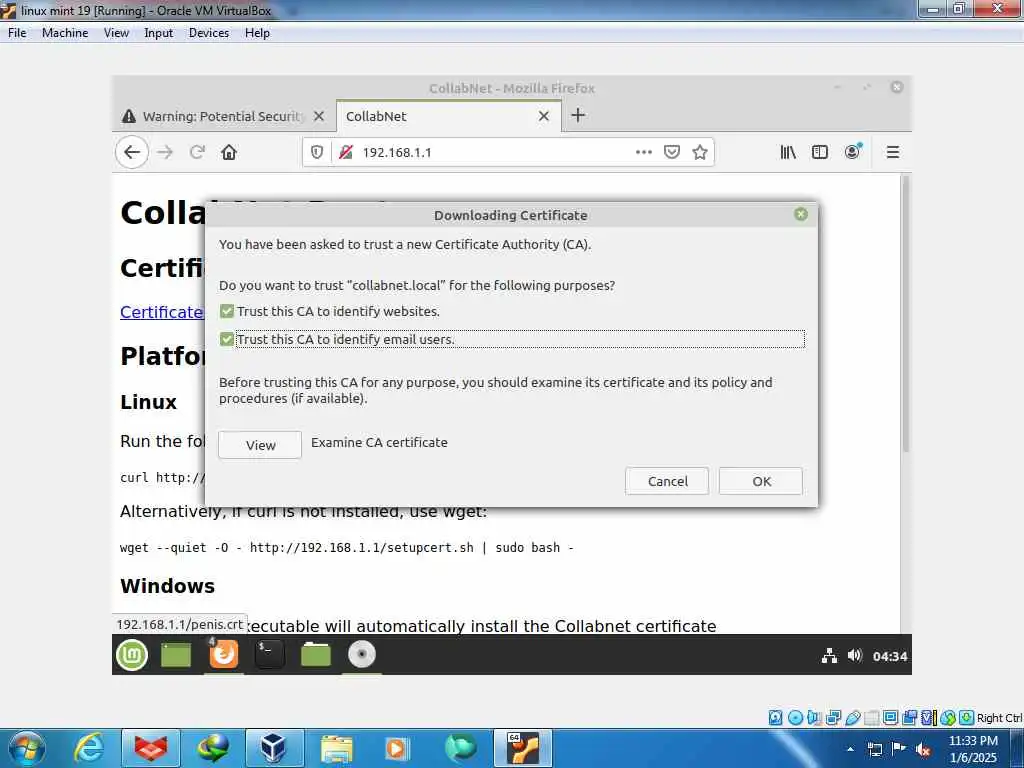The image size is (1024, 768).
Task: Close the Warning tab
Action: (x=319, y=116)
